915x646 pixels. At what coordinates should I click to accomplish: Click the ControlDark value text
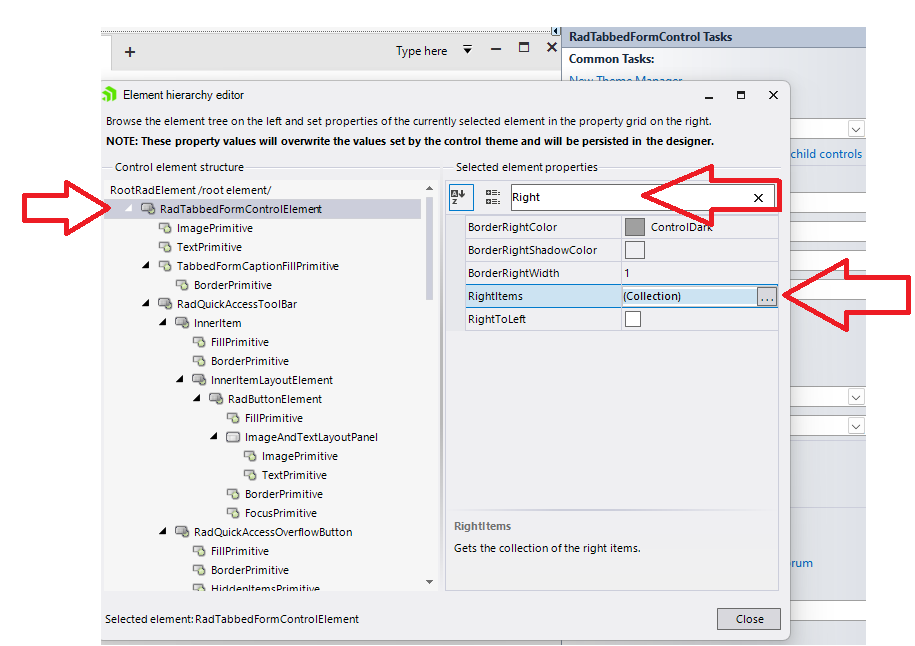point(682,227)
